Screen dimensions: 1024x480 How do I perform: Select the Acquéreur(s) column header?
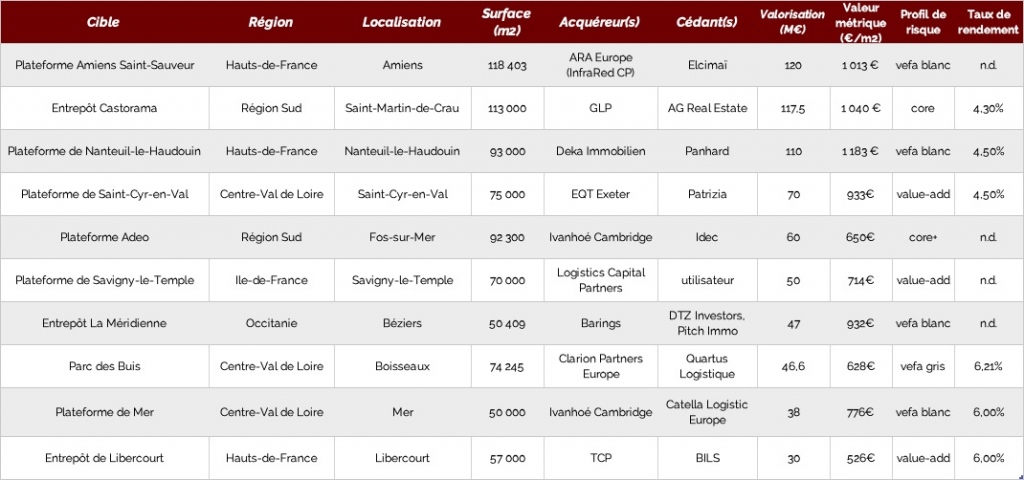point(600,22)
